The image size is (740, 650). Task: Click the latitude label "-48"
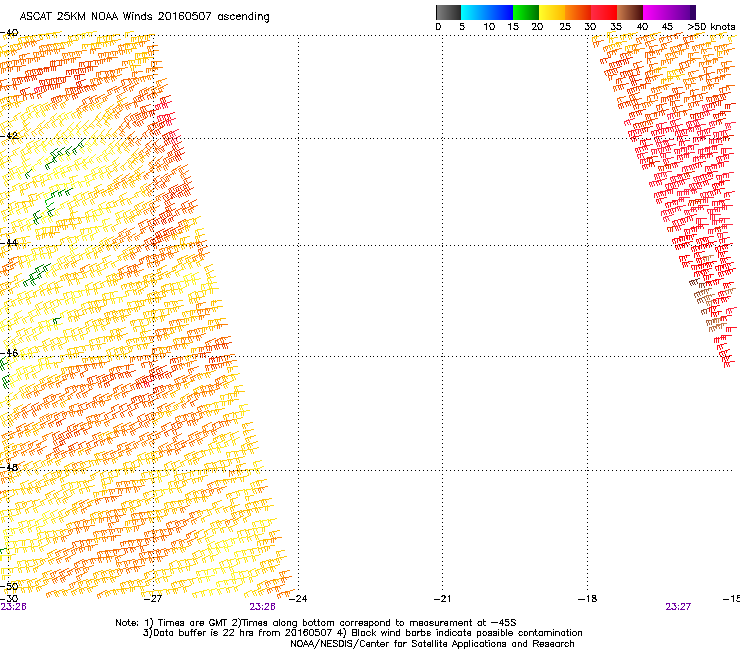(x=9, y=467)
